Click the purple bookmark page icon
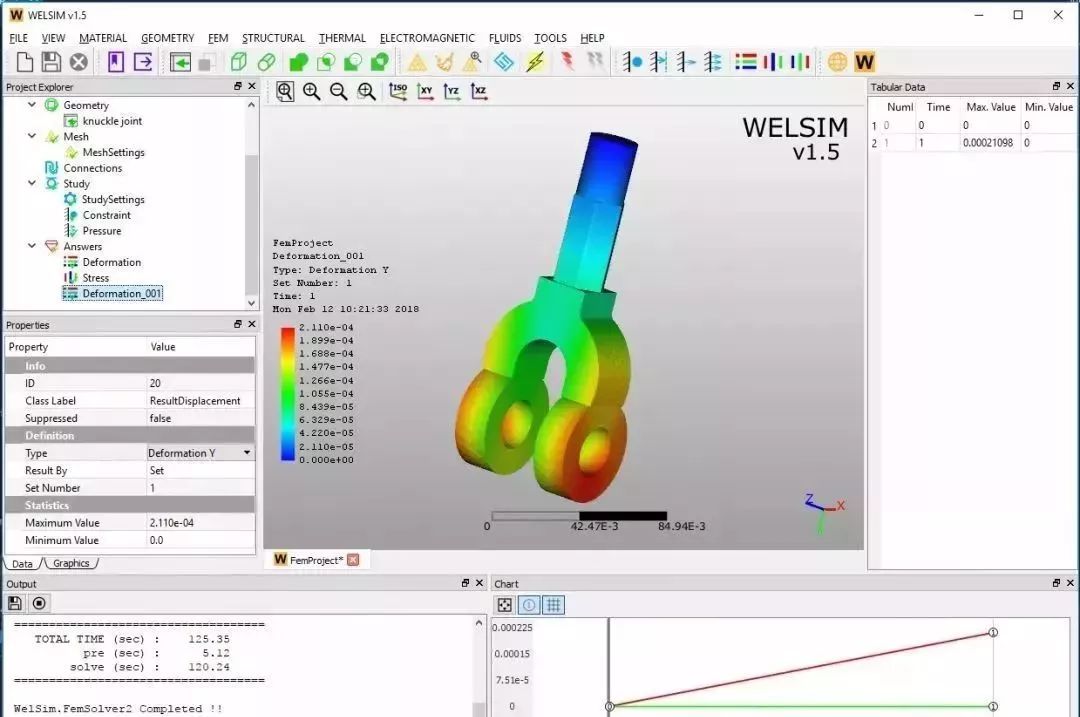 click(x=116, y=62)
